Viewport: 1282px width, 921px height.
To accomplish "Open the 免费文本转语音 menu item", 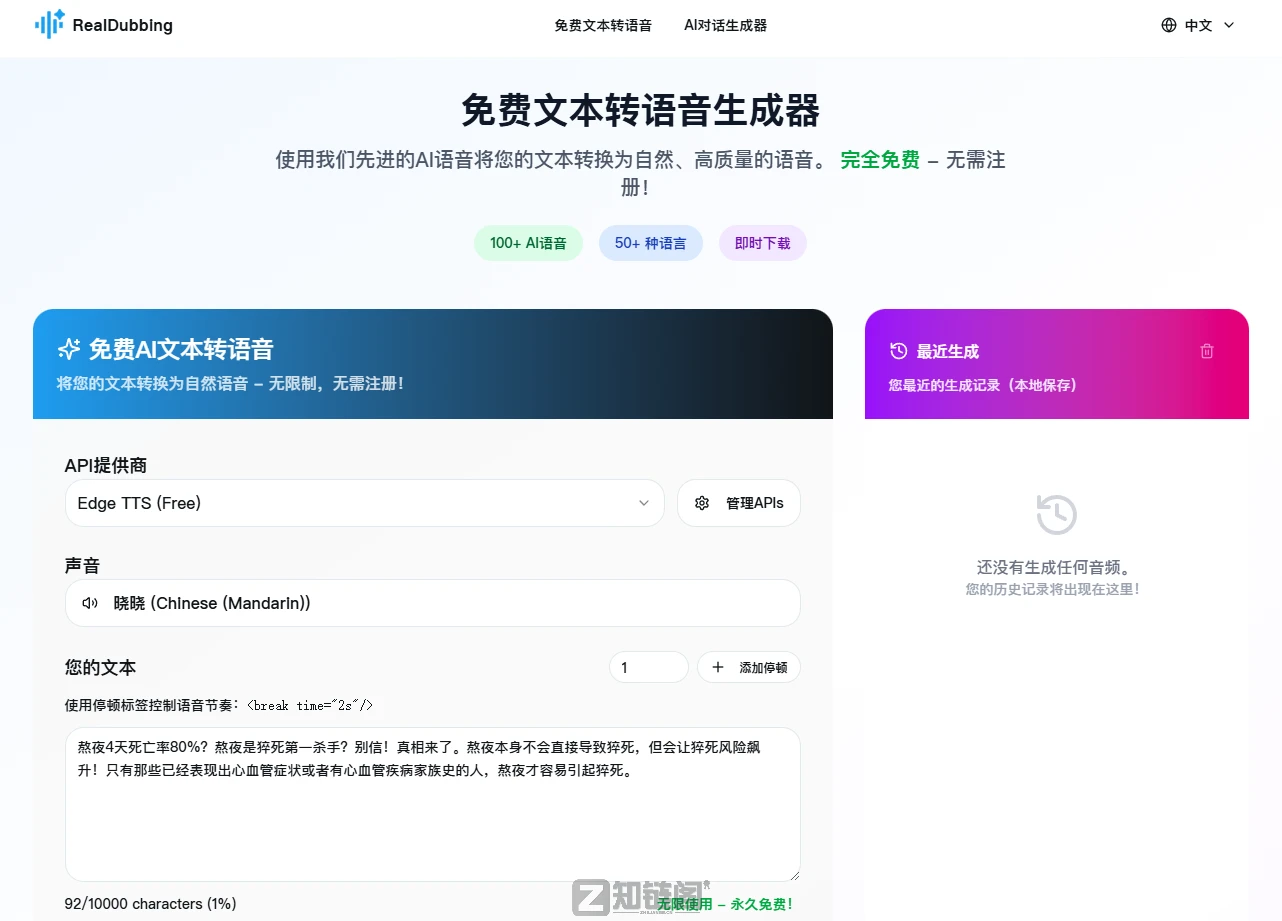I will coord(603,26).
